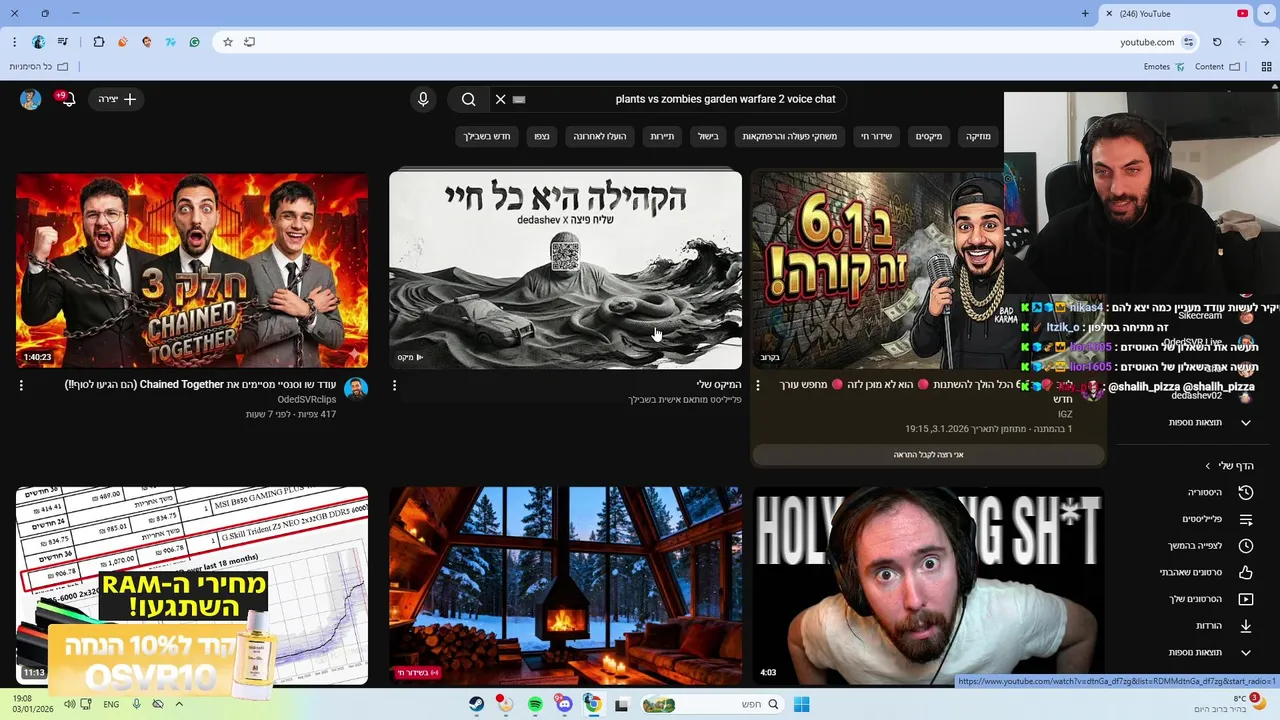
Task: Open the YouTube account avatar menu
Action: tap(31, 99)
